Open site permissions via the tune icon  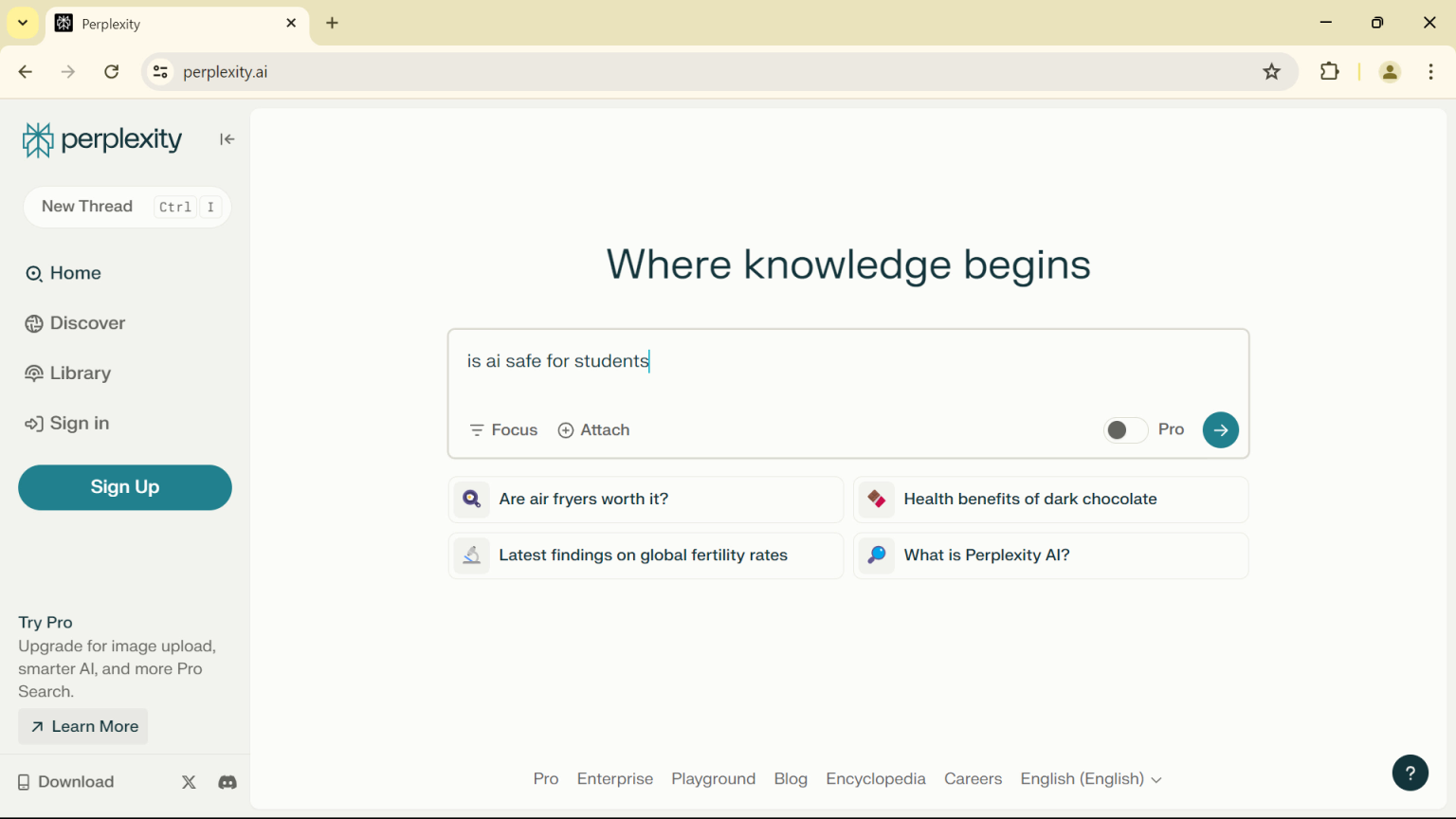tap(159, 71)
